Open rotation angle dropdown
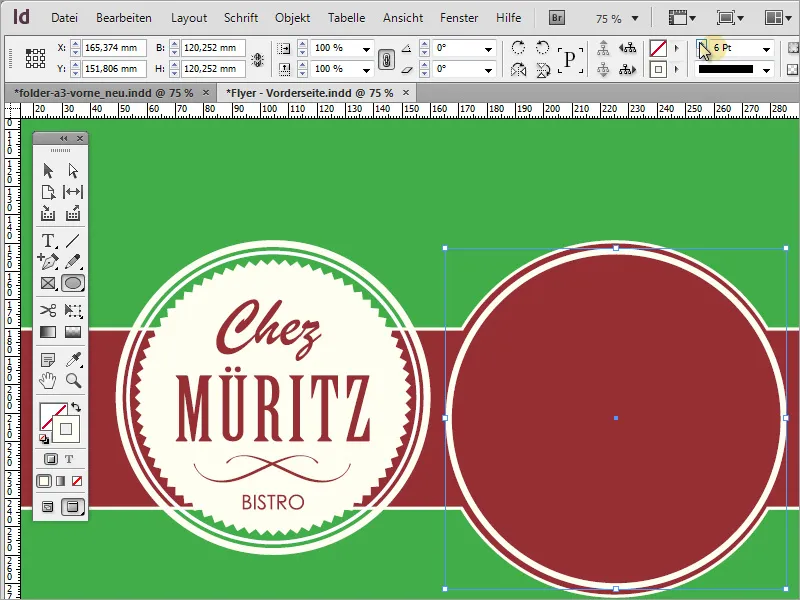 (x=488, y=49)
